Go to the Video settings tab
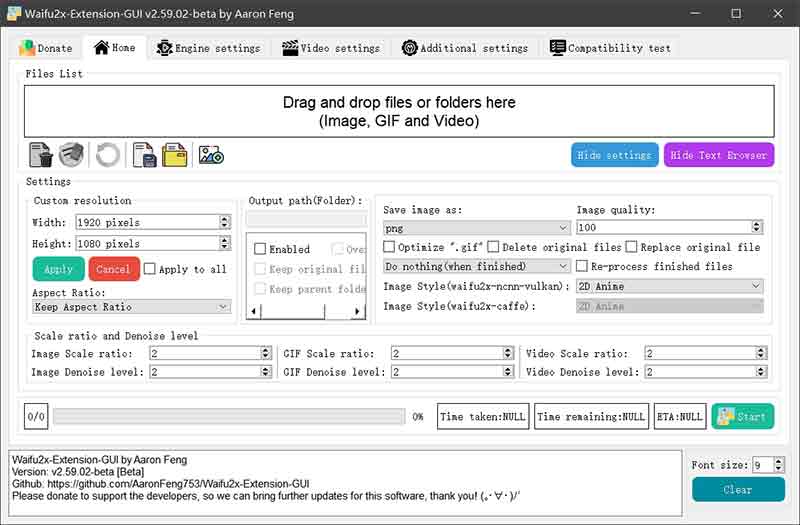 click(x=331, y=48)
